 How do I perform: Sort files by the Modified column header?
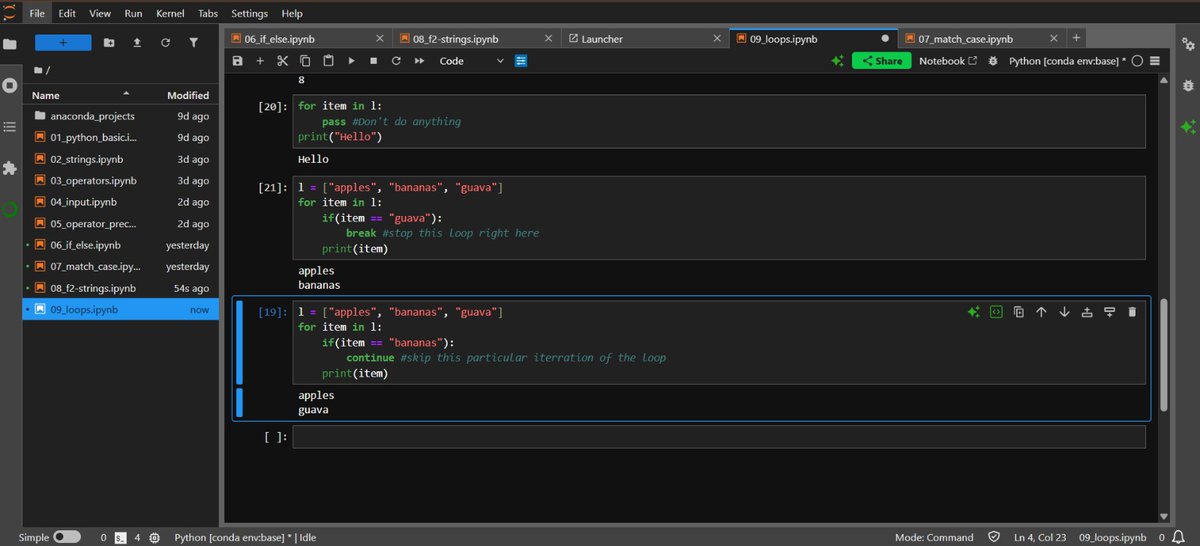[x=188, y=95]
